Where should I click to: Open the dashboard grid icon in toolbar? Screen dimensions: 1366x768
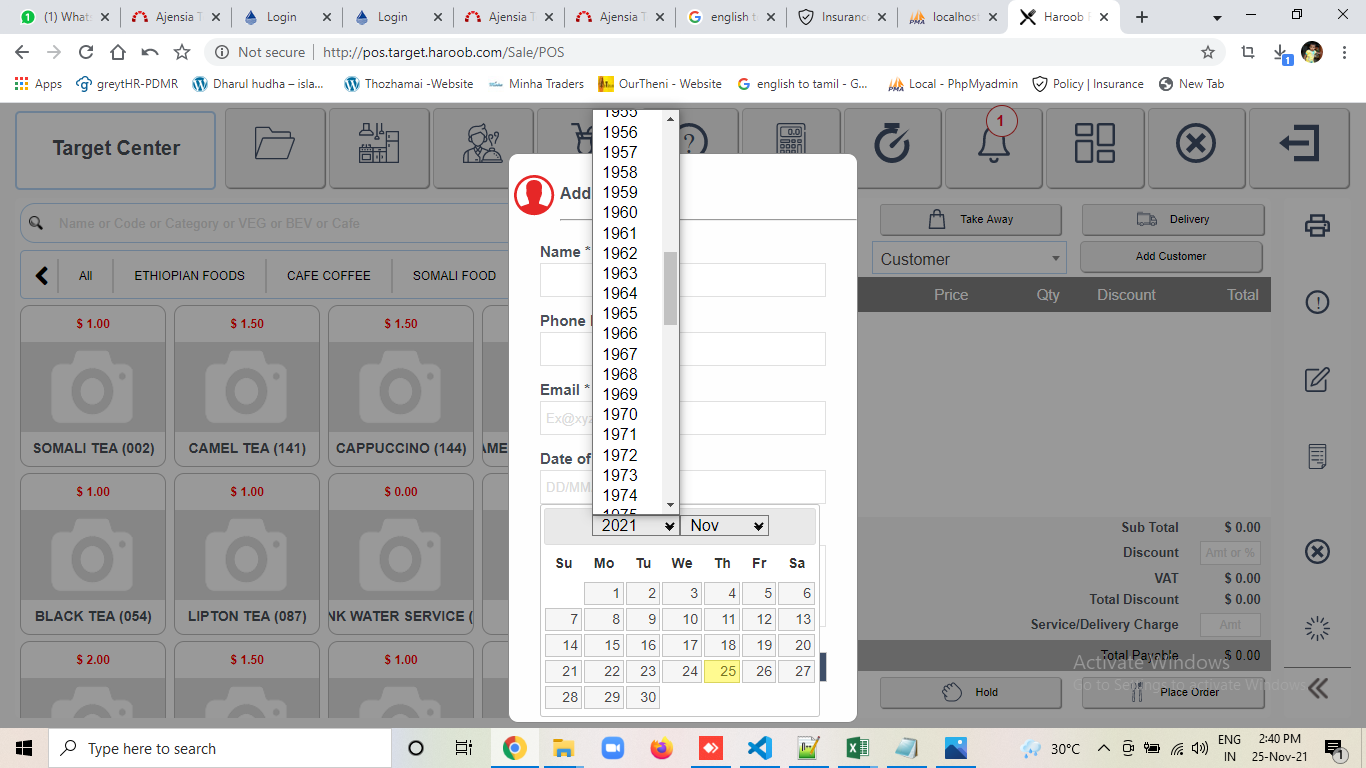click(1095, 148)
